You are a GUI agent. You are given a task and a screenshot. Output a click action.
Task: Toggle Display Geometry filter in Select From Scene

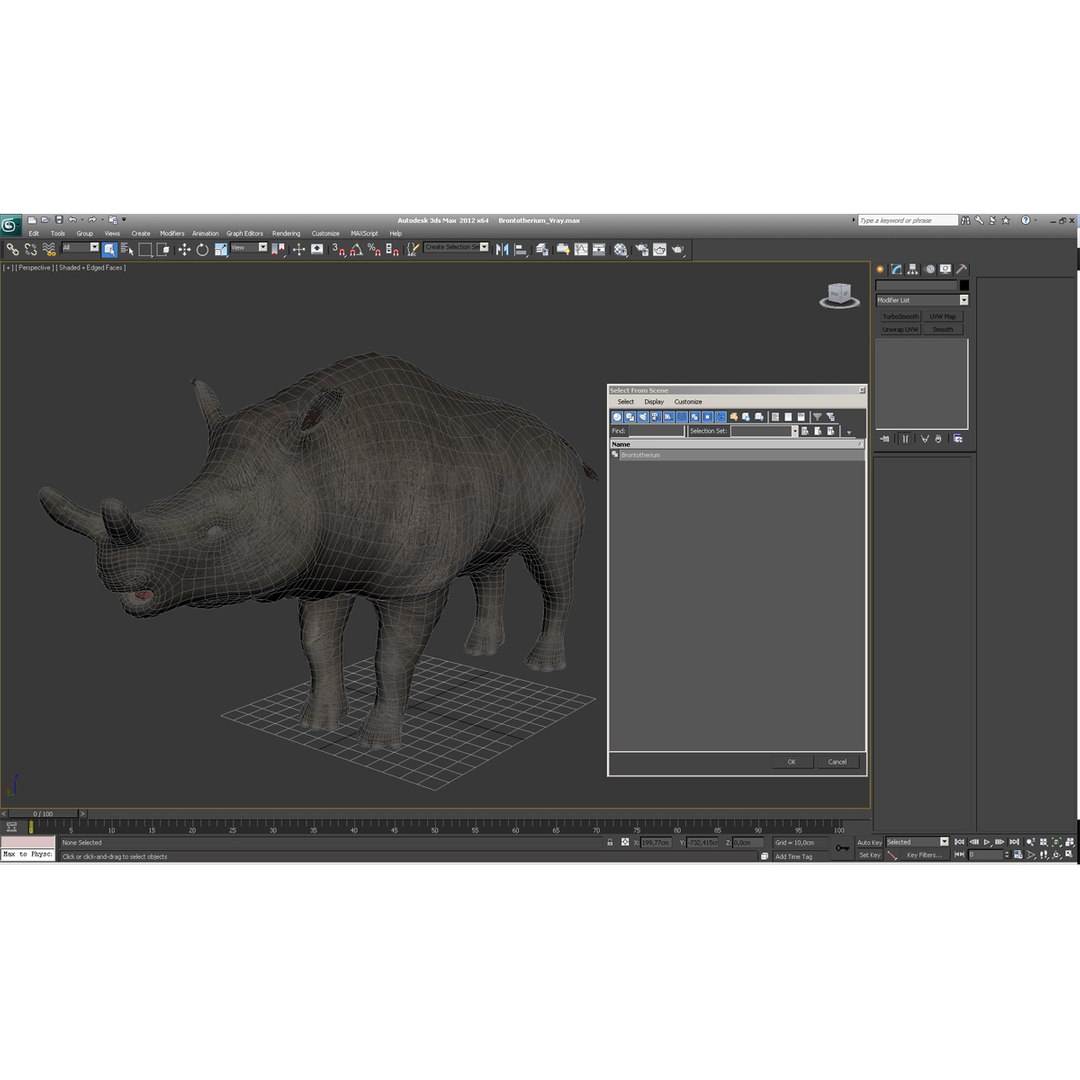[x=617, y=417]
